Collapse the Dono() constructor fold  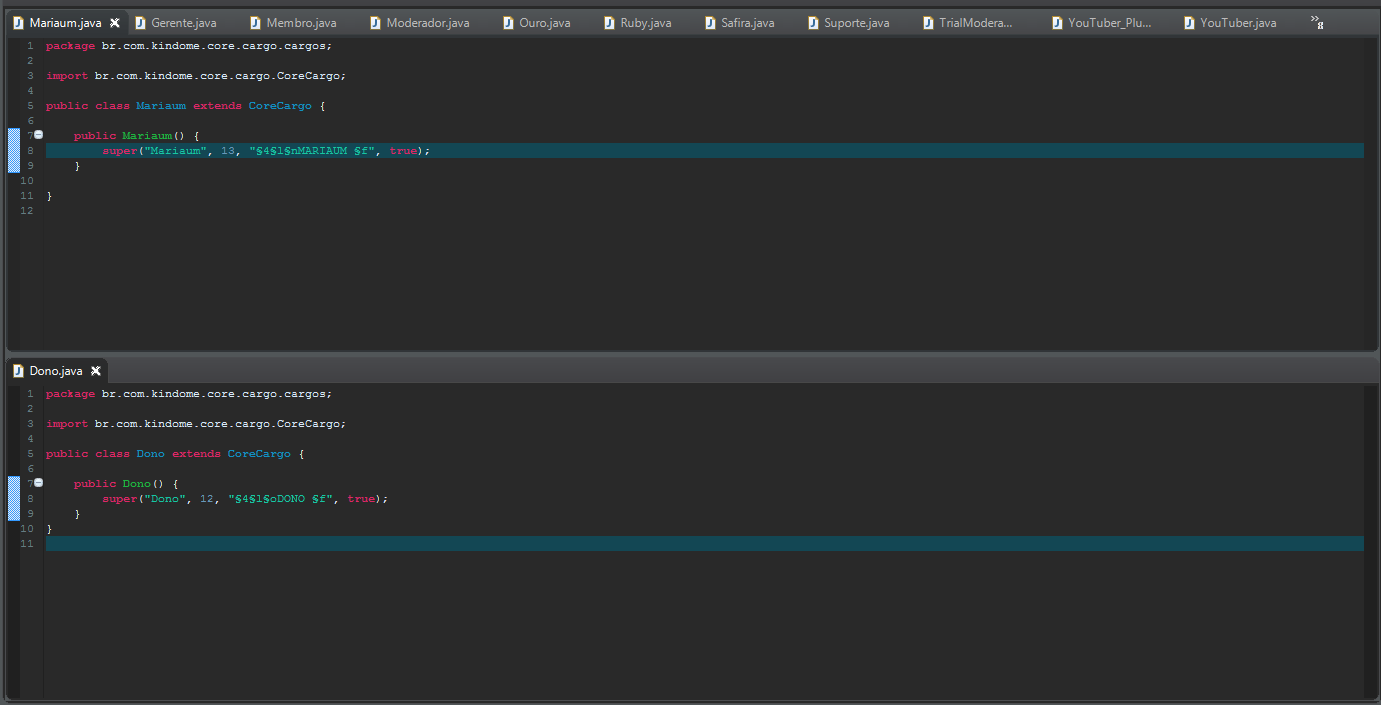[x=39, y=482]
